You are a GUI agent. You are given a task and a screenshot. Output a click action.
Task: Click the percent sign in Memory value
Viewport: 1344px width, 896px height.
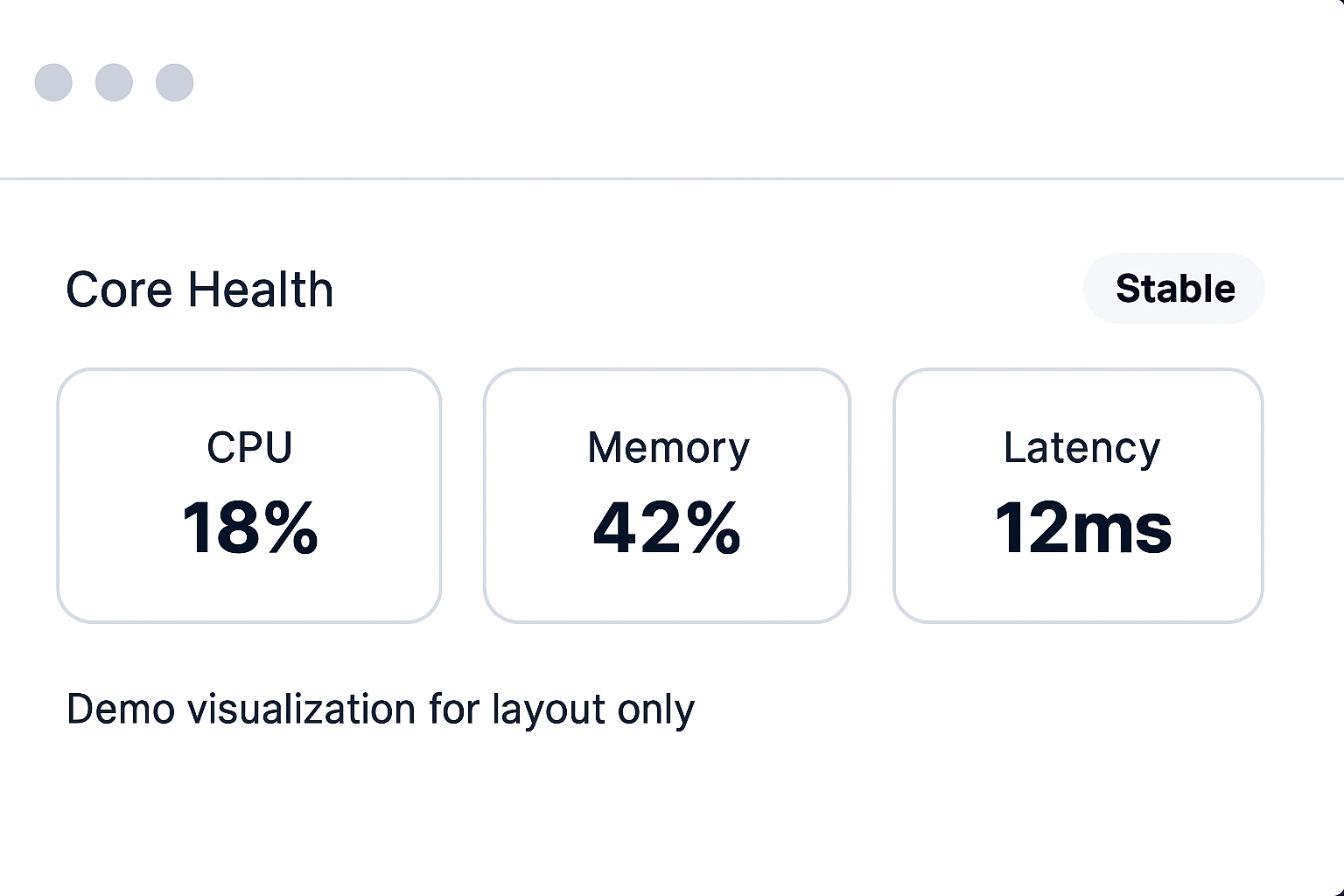pyautogui.click(x=713, y=528)
